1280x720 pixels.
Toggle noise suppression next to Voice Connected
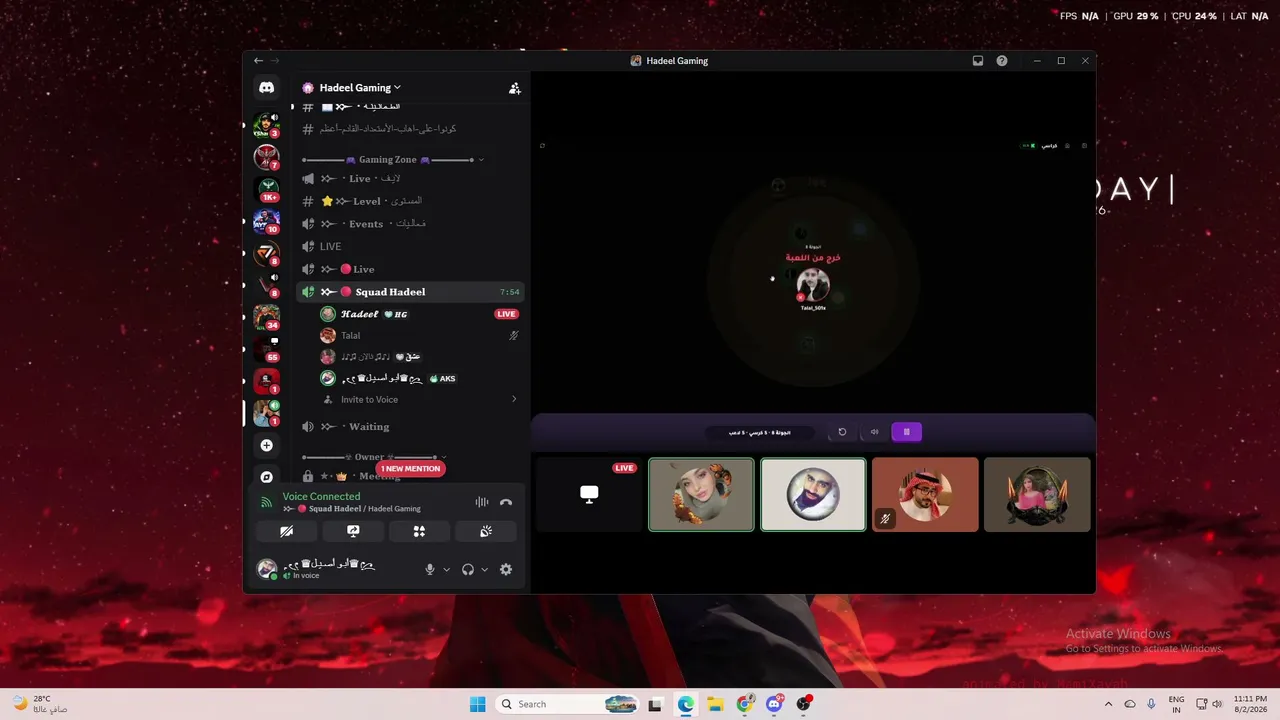pos(482,502)
